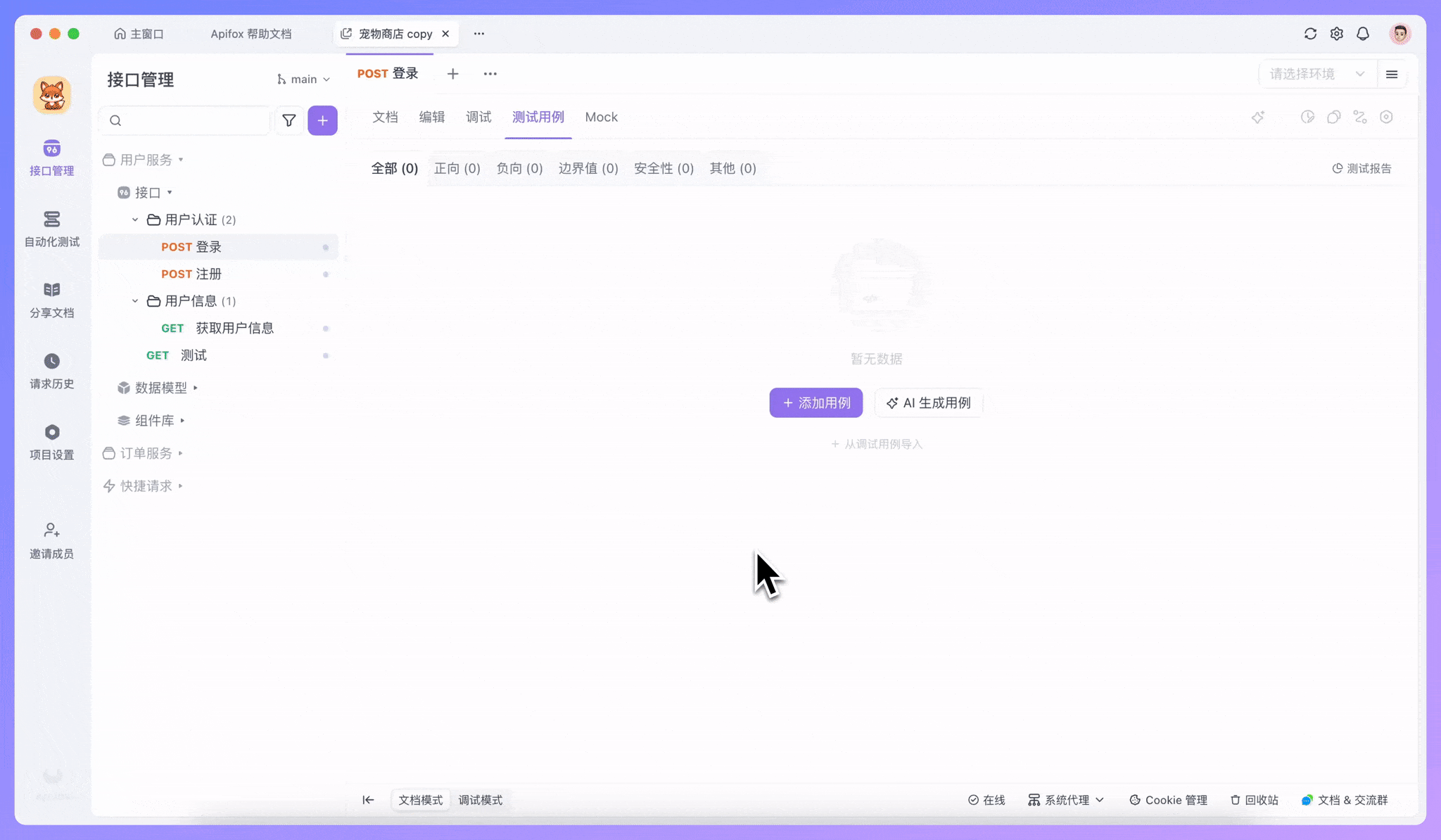Click the 添加用例 button
The image size is (1441, 840).
[x=815, y=402]
